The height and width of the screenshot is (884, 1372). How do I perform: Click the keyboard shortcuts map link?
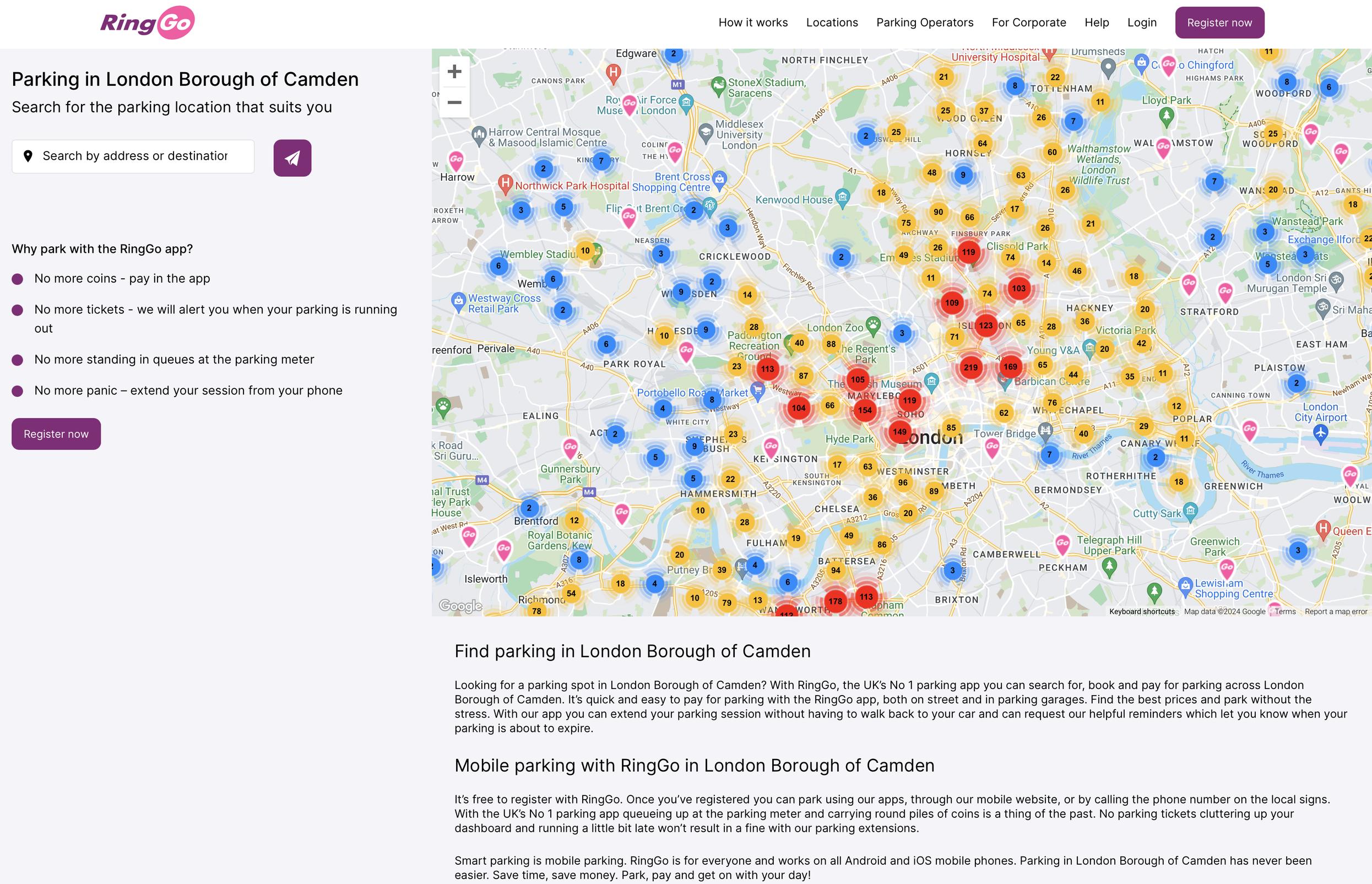(1141, 610)
